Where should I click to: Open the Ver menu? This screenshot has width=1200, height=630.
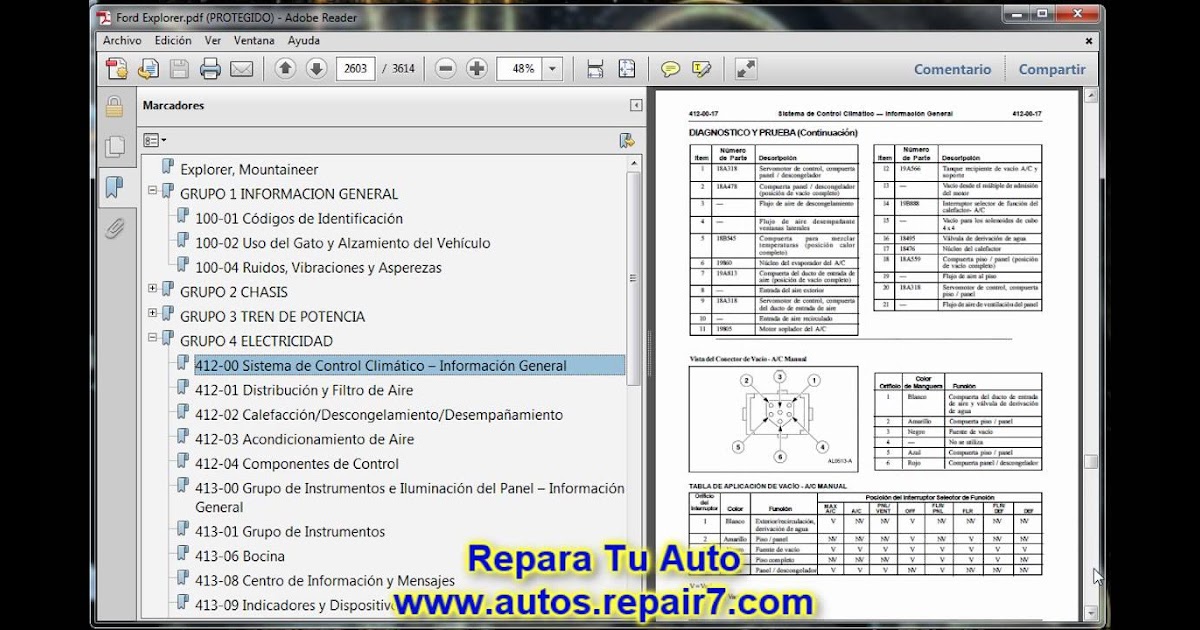(213, 41)
